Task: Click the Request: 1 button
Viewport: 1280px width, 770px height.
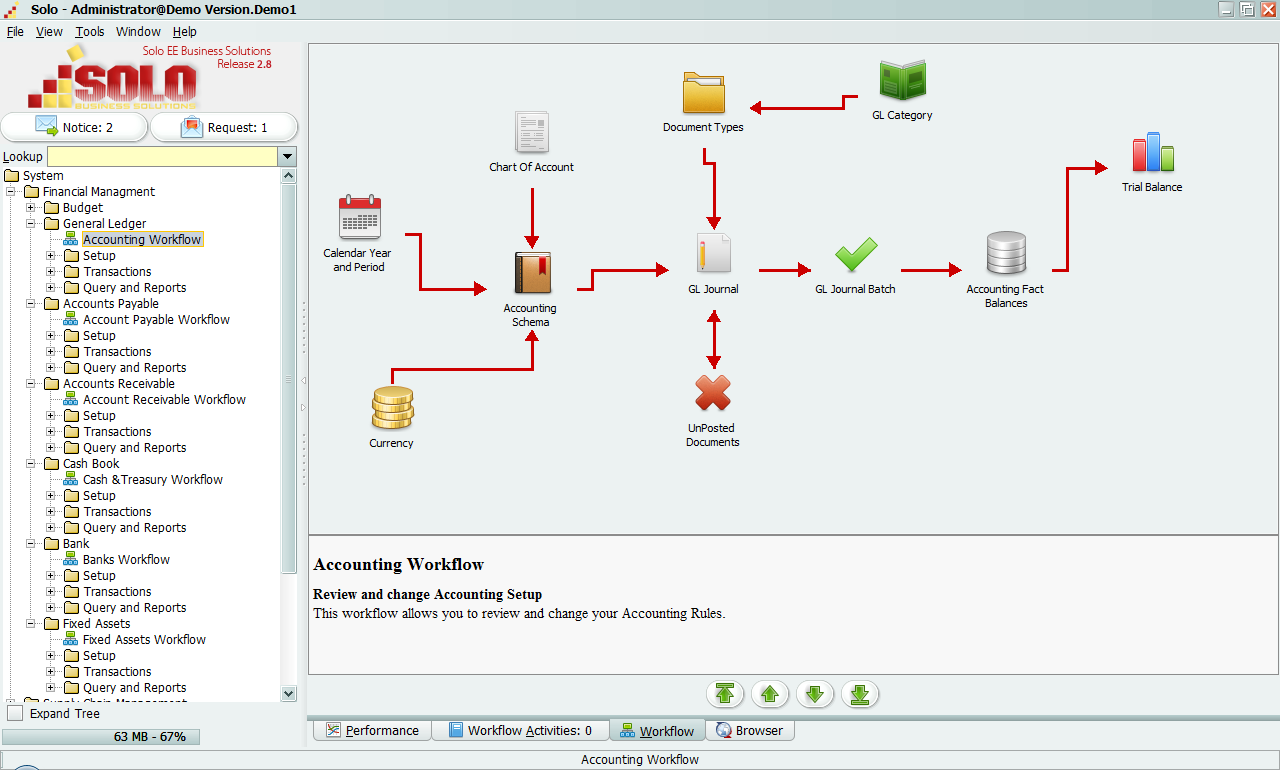Action: (x=224, y=128)
